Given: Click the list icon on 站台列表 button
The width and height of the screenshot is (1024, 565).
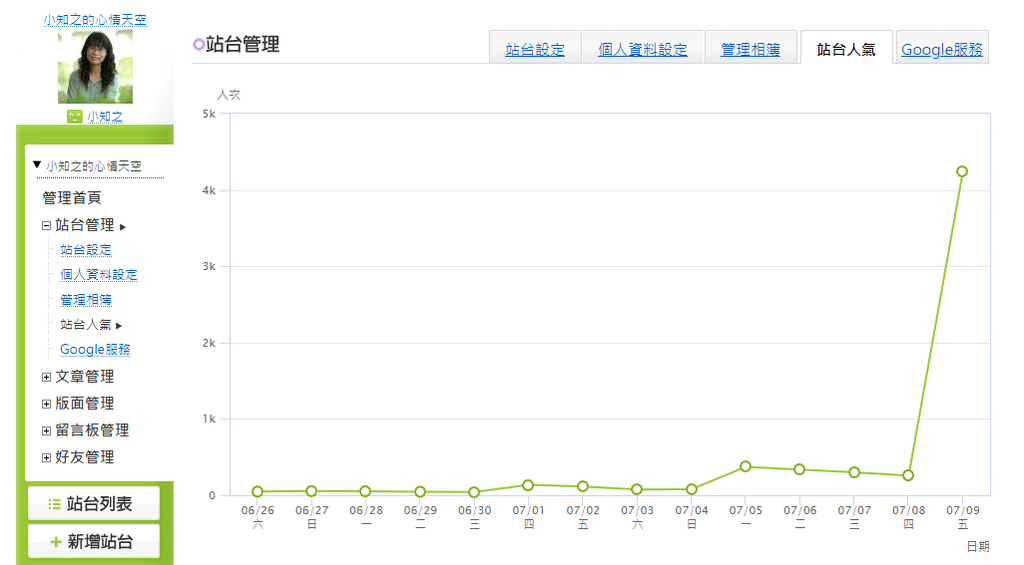Looking at the screenshot, I should (55, 505).
